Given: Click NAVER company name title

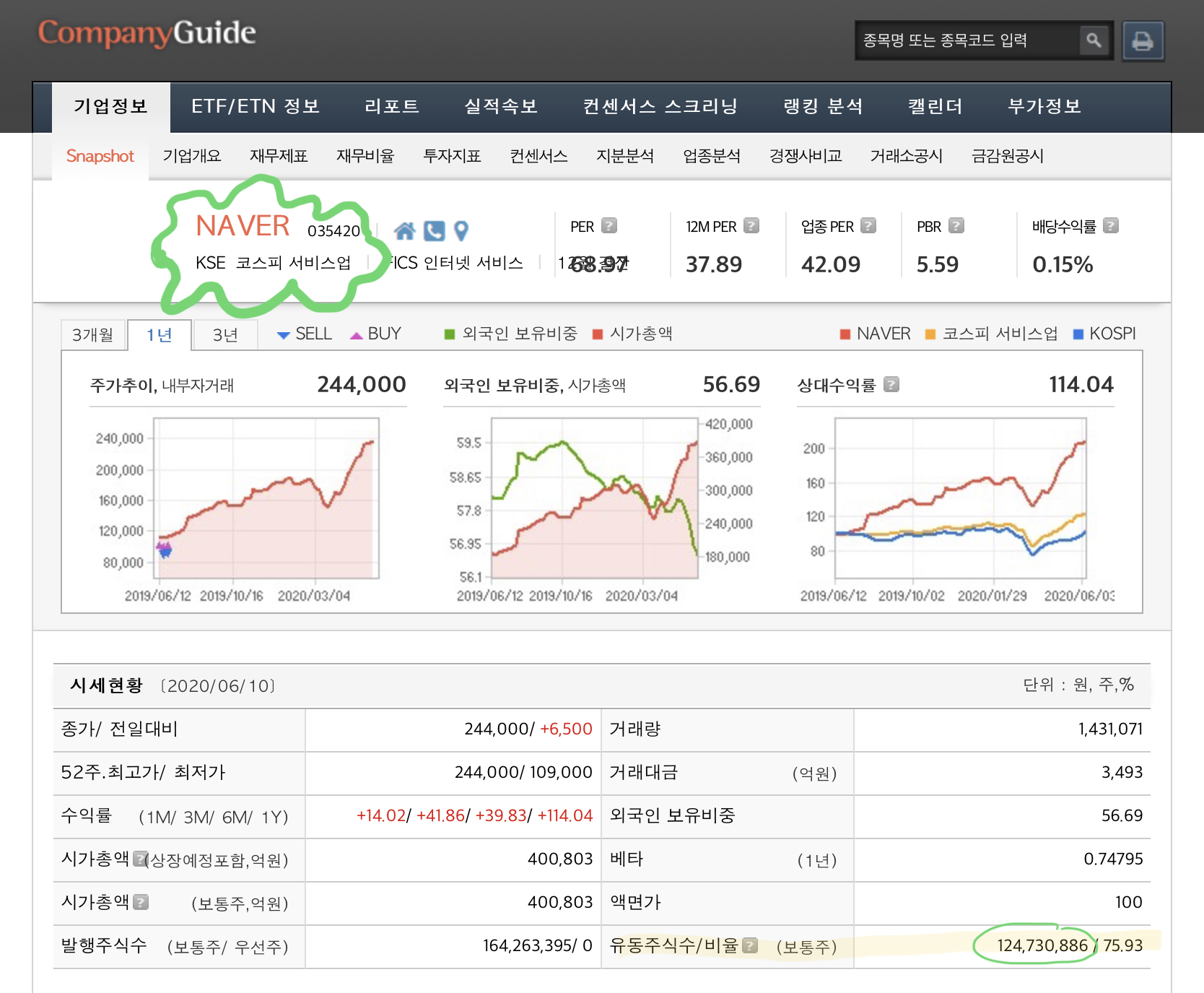Looking at the screenshot, I should (x=243, y=226).
